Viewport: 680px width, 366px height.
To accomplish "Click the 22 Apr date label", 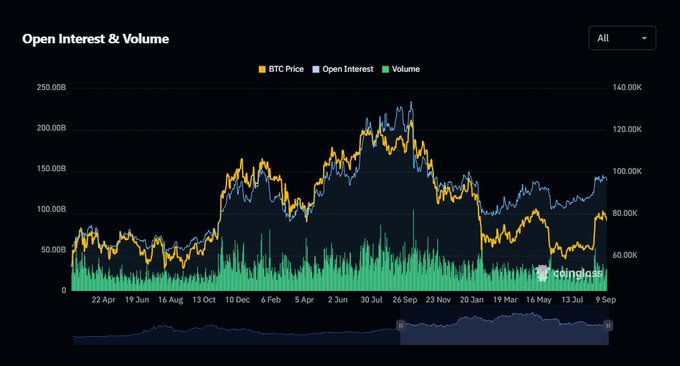I will (104, 300).
